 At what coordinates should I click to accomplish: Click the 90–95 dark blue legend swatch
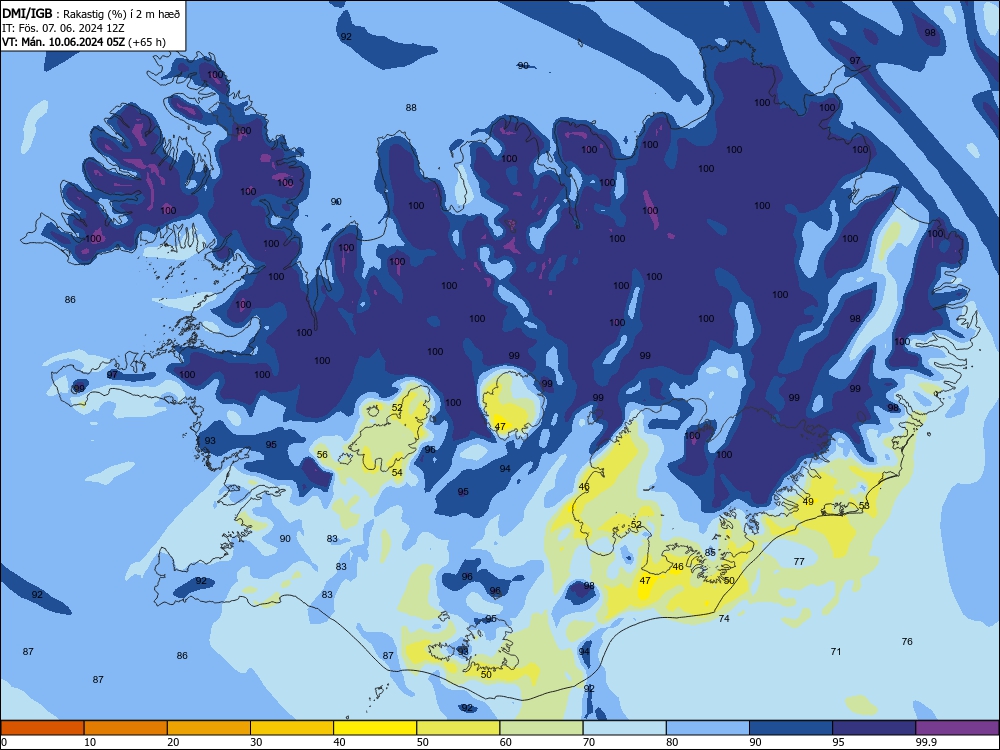791,728
